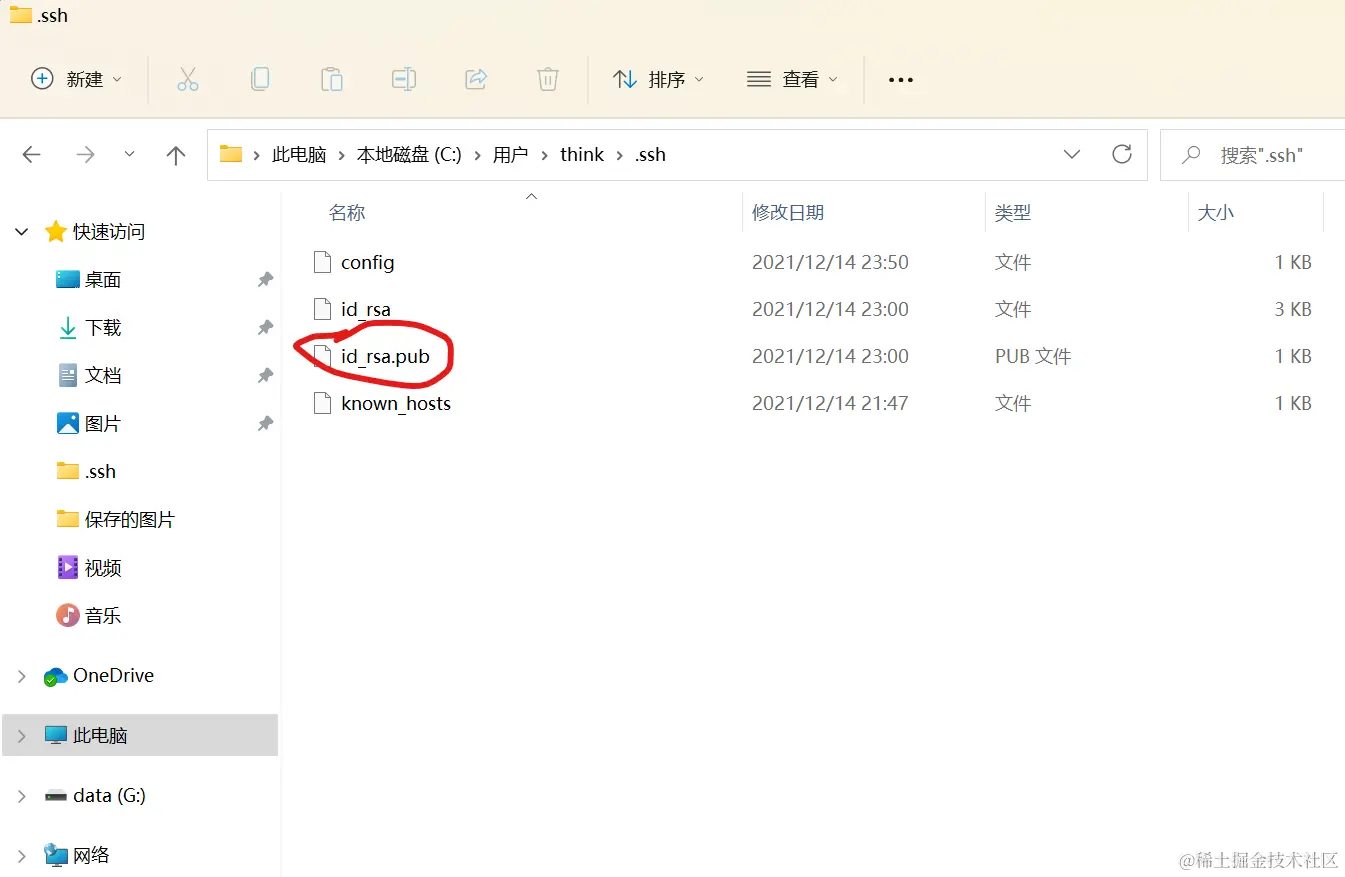Click the Copy icon in toolbar
This screenshot has width=1345, height=877.
pos(260,79)
